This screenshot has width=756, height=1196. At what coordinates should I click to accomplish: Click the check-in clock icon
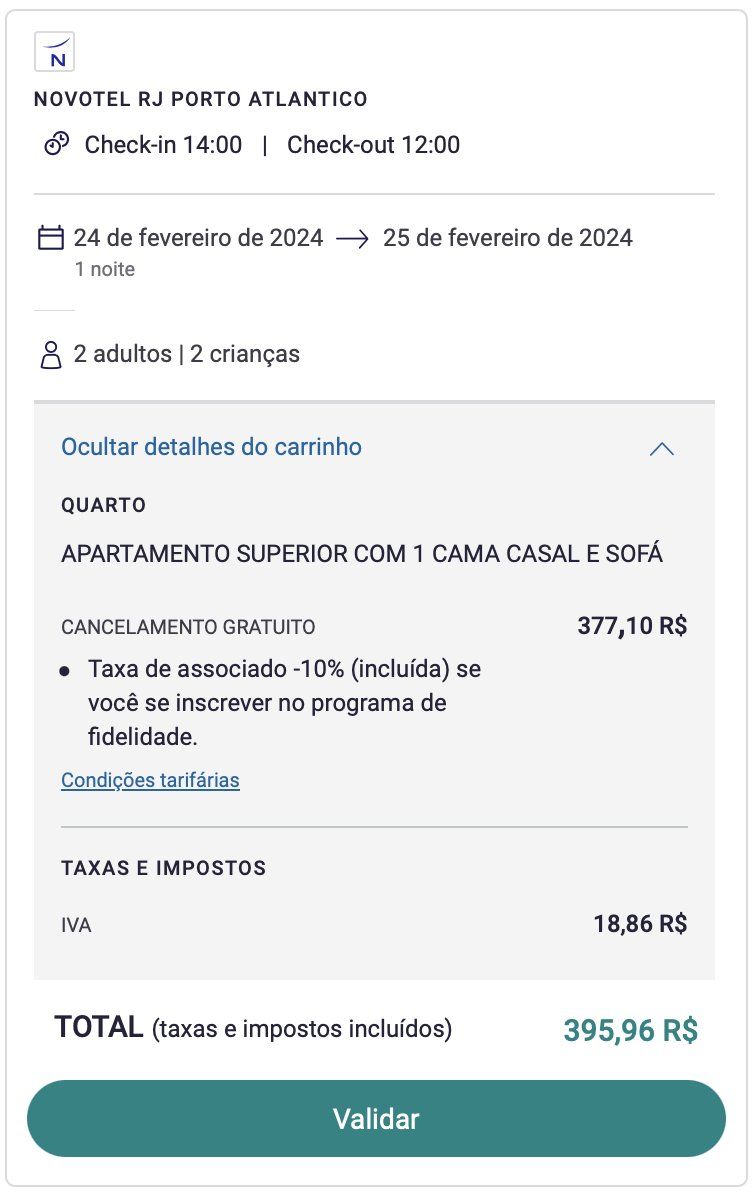pyautogui.click(x=57, y=145)
